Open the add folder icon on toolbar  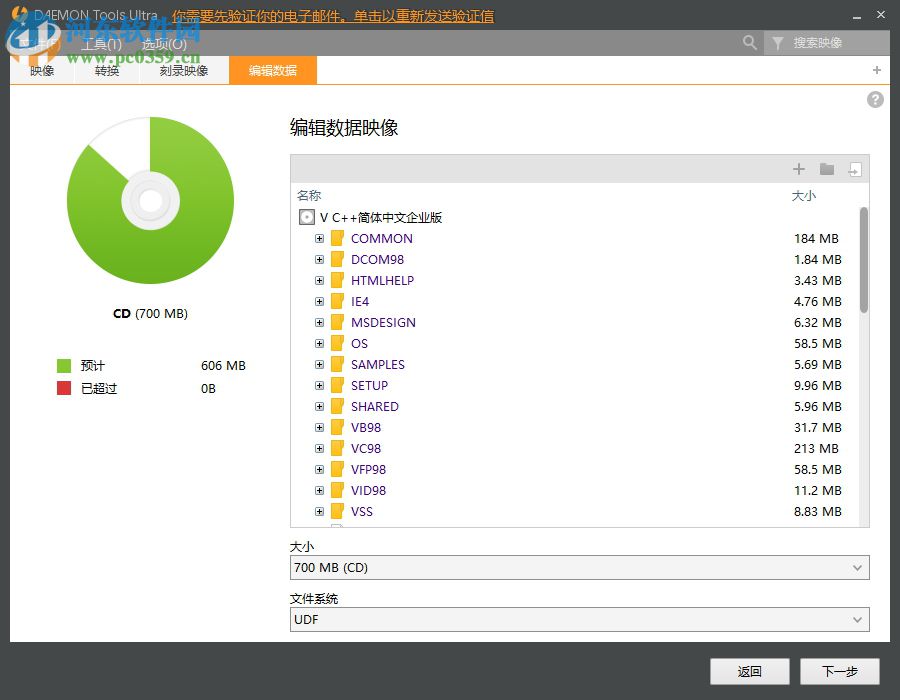tap(827, 169)
